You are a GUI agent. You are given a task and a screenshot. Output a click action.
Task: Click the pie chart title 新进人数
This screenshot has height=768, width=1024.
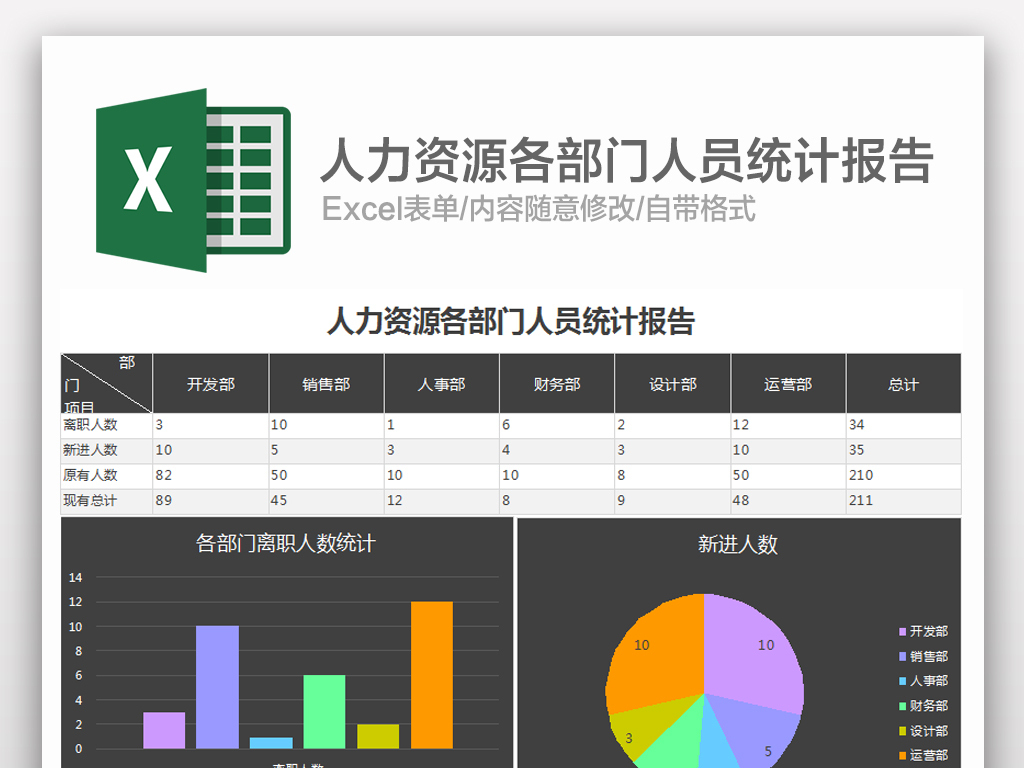[738, 544]
